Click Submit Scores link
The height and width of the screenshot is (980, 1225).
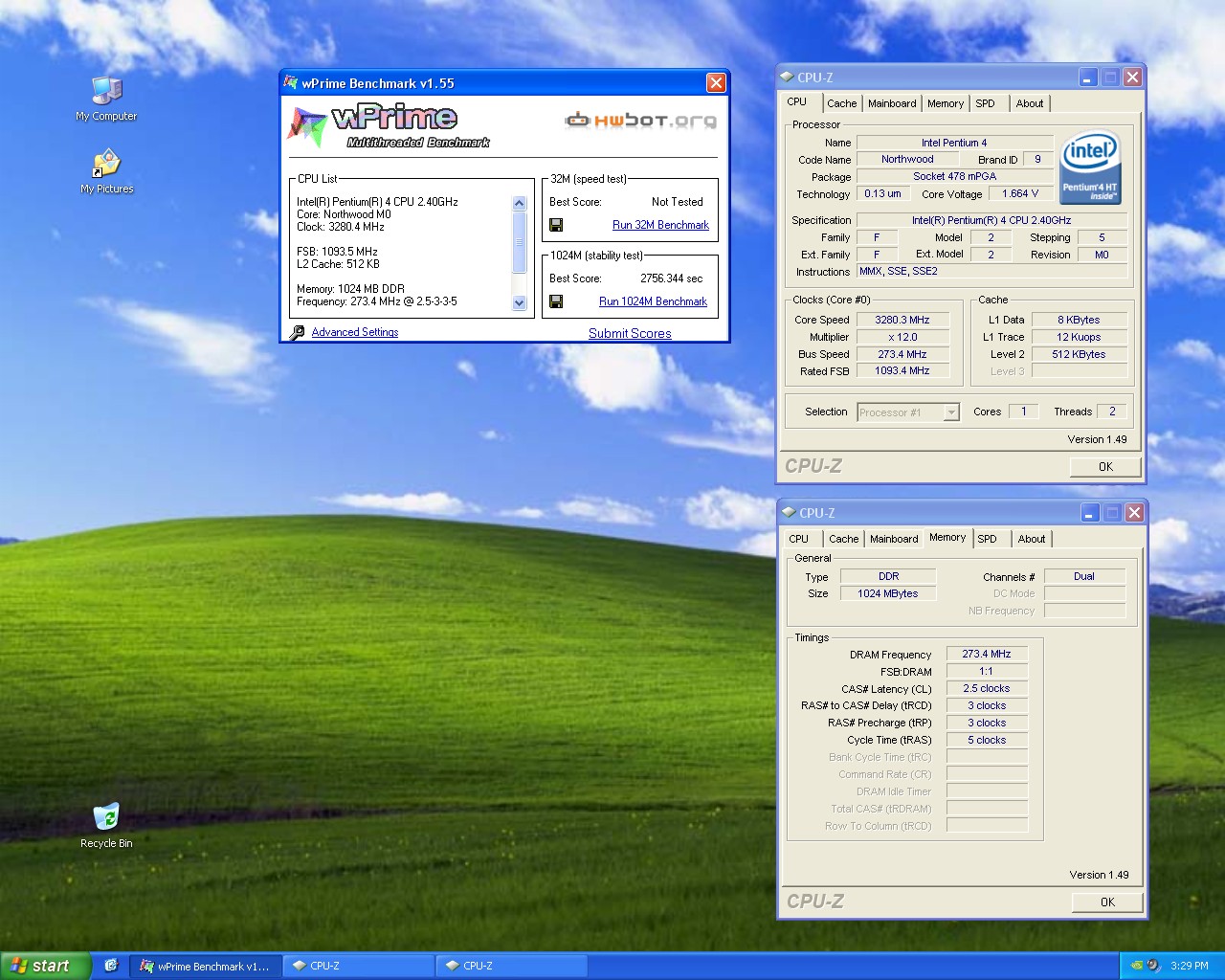(630, 333)
